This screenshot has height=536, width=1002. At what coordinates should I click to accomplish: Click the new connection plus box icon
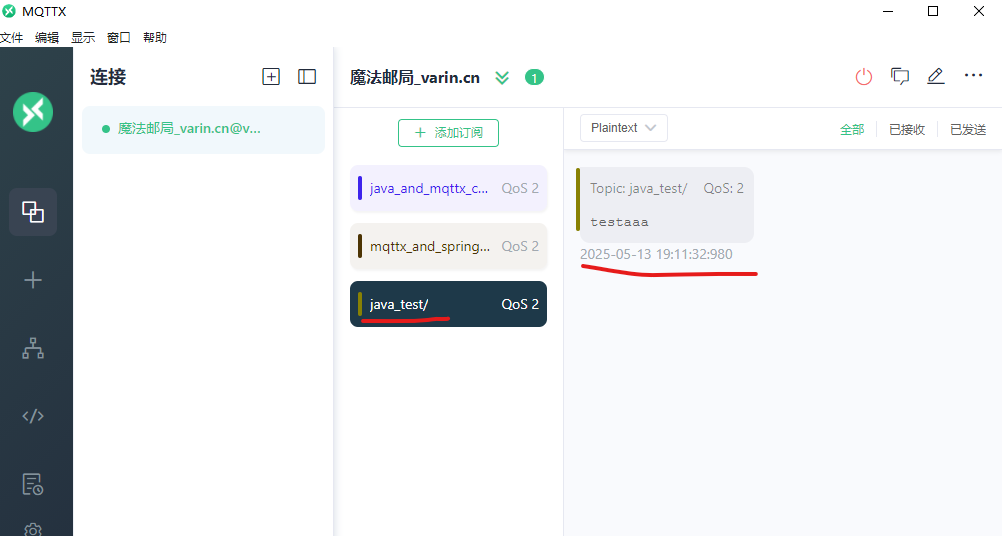(x=271, y=77)
